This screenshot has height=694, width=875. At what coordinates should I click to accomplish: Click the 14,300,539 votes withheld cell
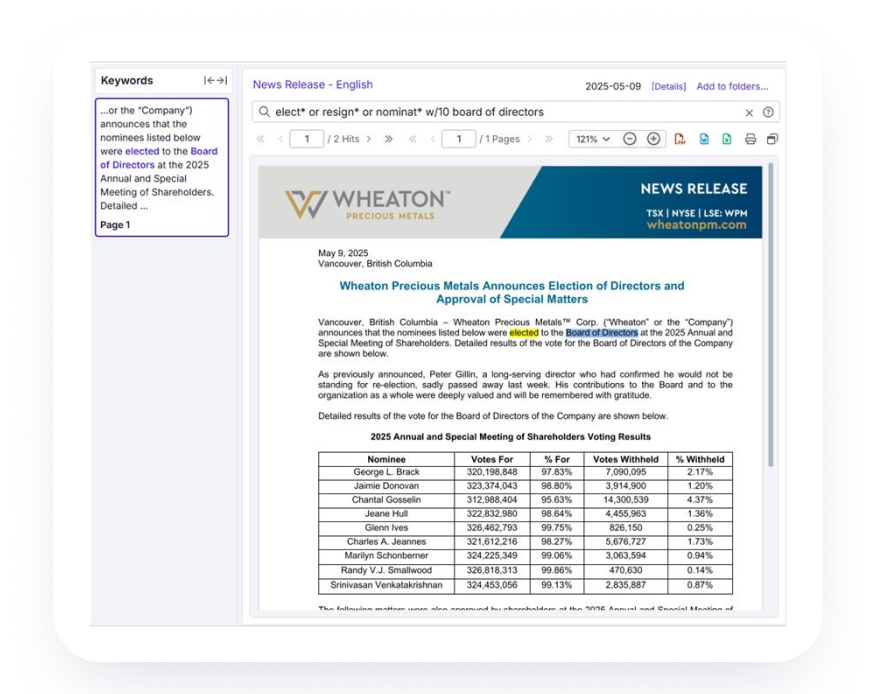tap(626, 500)
